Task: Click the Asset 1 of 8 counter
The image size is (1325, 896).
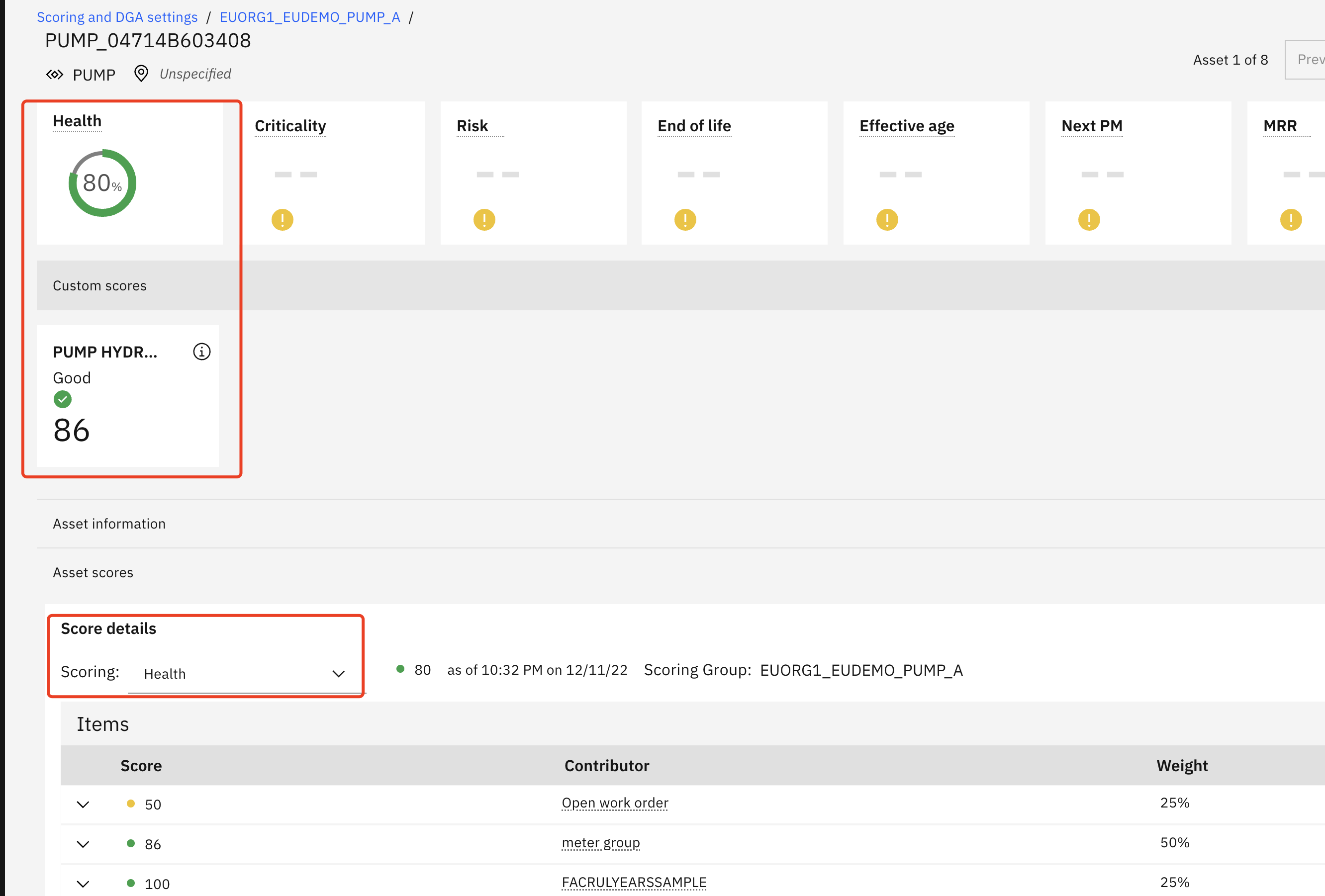Action: (x=1230, y=60)
